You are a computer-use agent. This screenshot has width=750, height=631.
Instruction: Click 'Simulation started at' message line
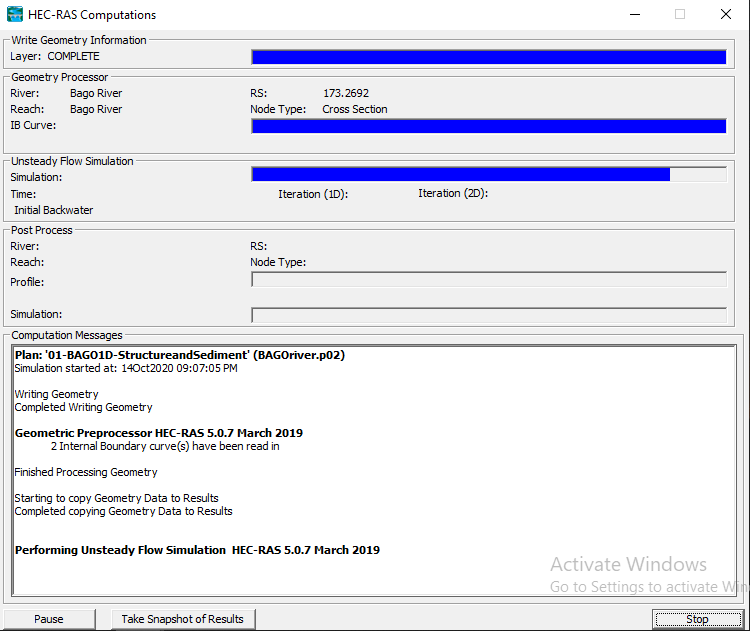126,368
